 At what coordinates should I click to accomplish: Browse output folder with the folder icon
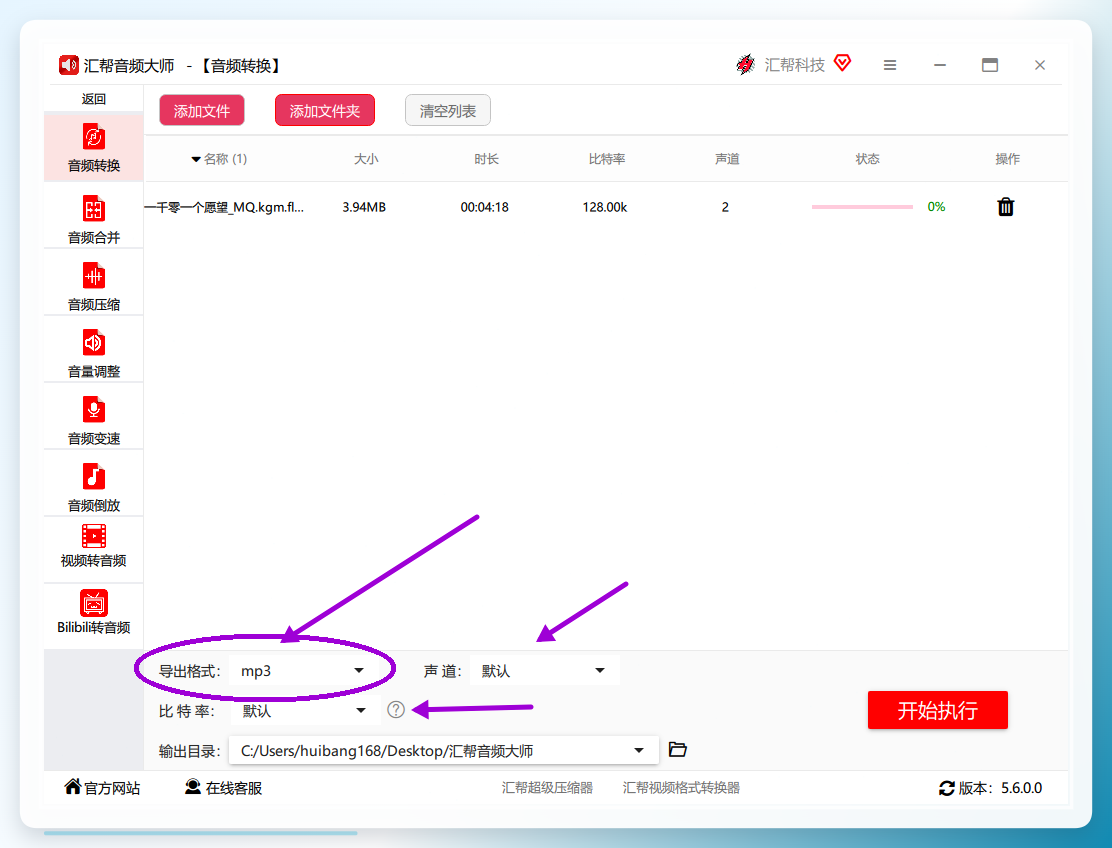coord(678,749)
